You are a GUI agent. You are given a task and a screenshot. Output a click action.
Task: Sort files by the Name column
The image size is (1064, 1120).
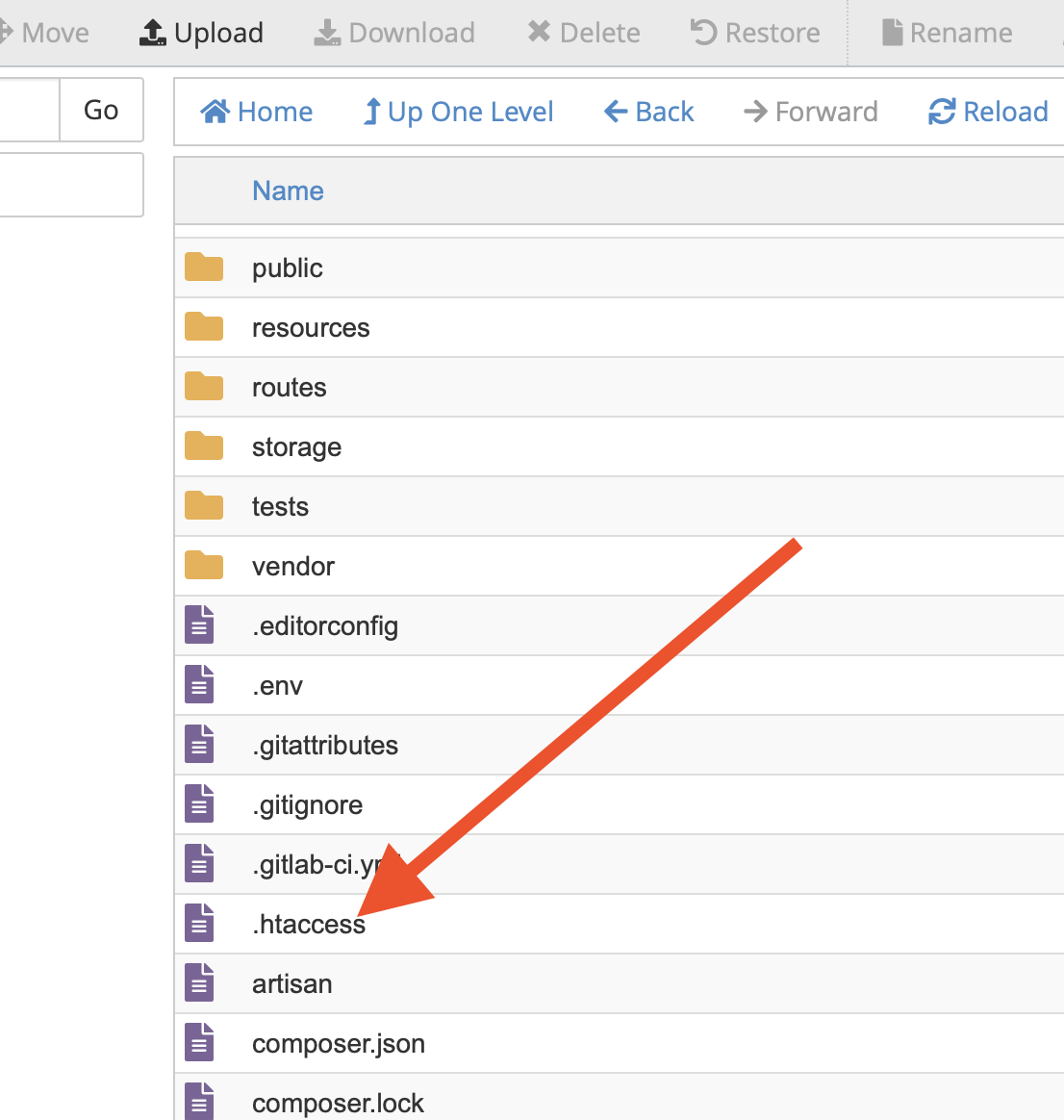coord(288,191)
